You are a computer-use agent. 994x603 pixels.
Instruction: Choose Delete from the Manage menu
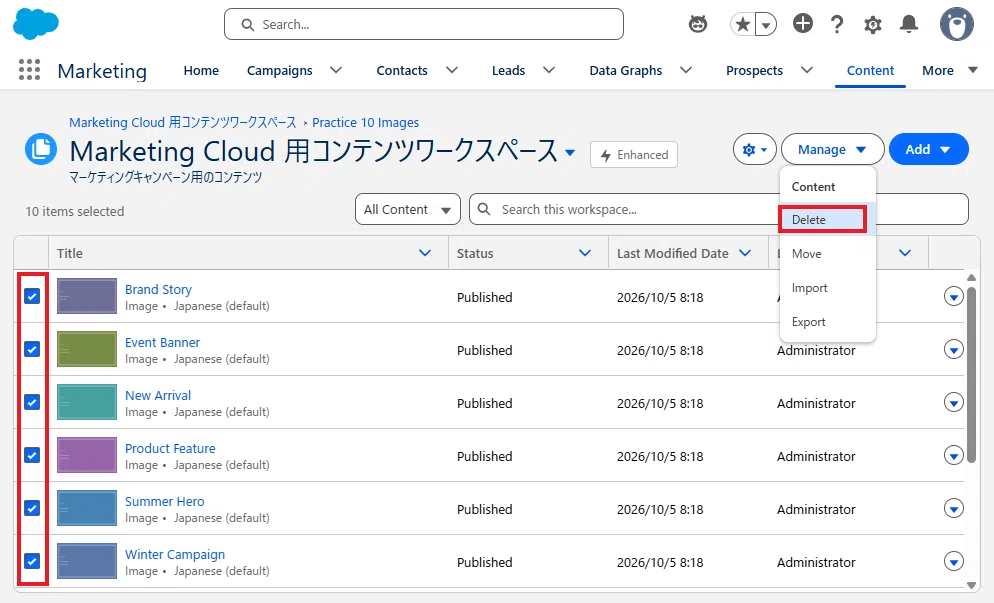[x=822, y=219]
